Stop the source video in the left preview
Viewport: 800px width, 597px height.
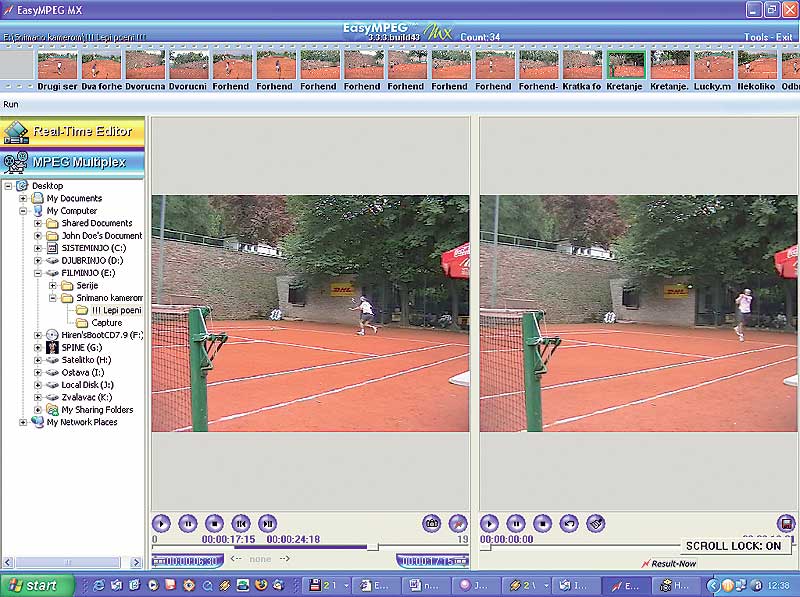214,524
